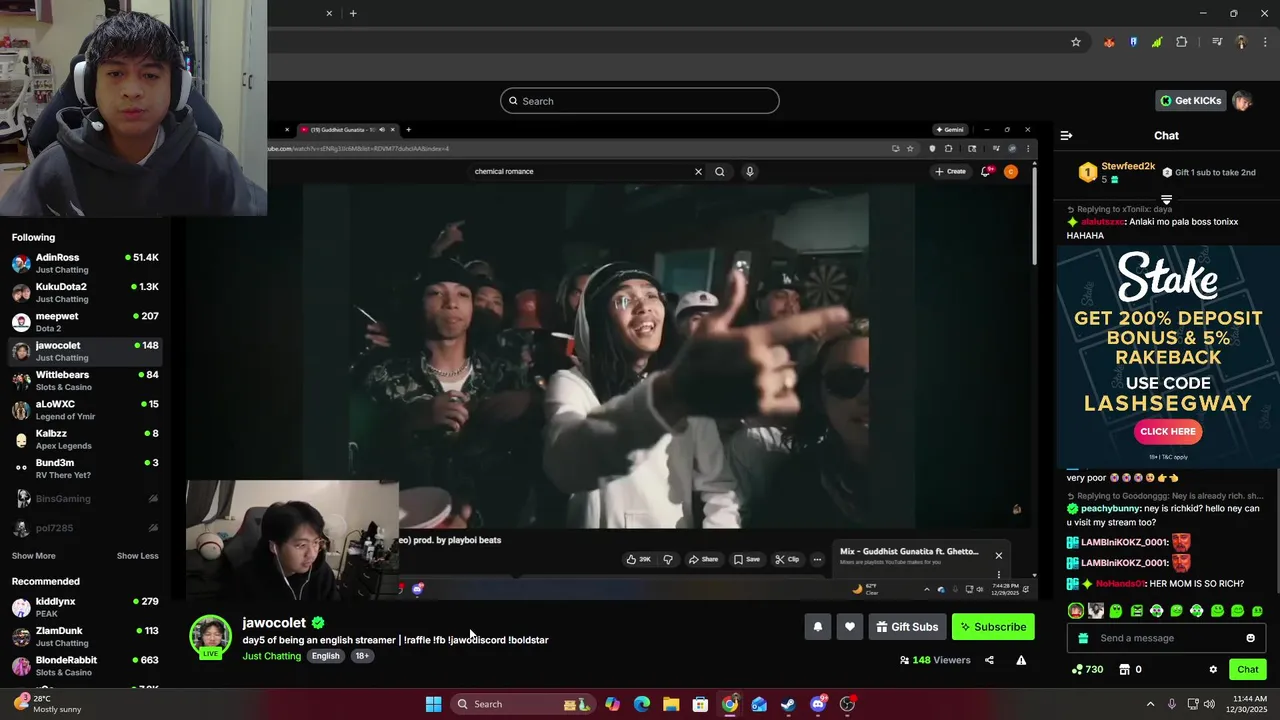Report the stream via warning icon
Screen dimensions: 1280x720
[1021, 660]
